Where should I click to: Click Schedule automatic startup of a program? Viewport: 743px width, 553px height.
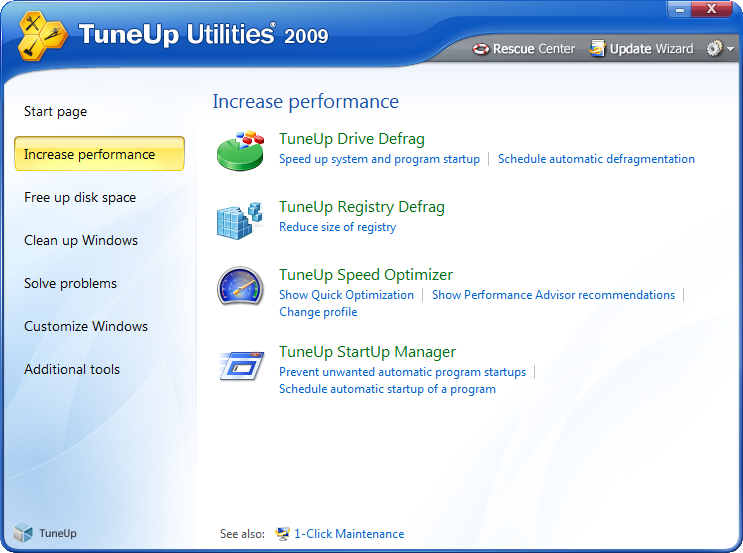[x=387, y=389]
